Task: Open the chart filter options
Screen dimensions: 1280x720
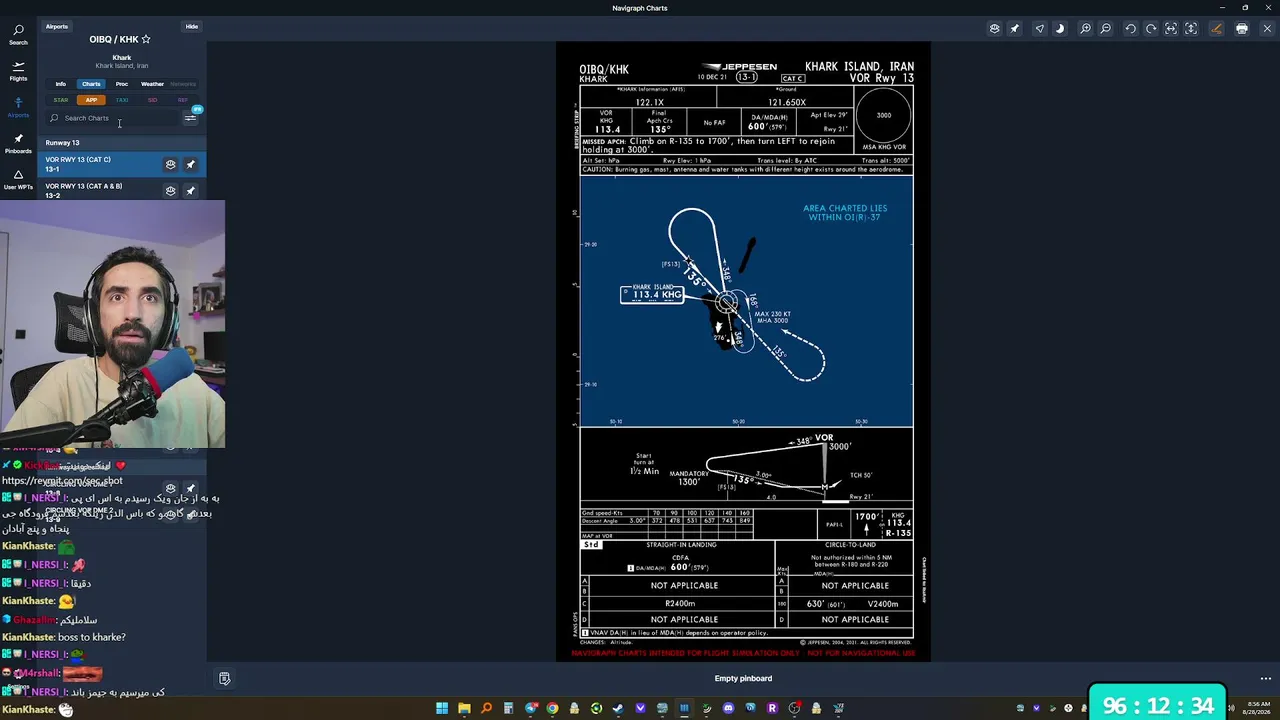Action: pos(190,118)
